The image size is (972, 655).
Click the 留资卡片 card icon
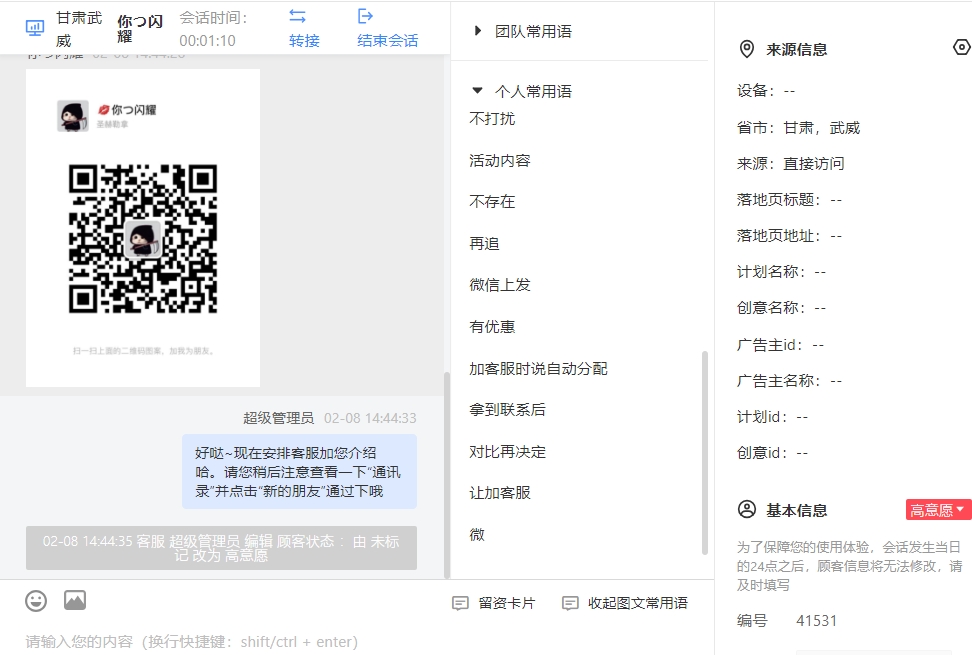[460, 603]
